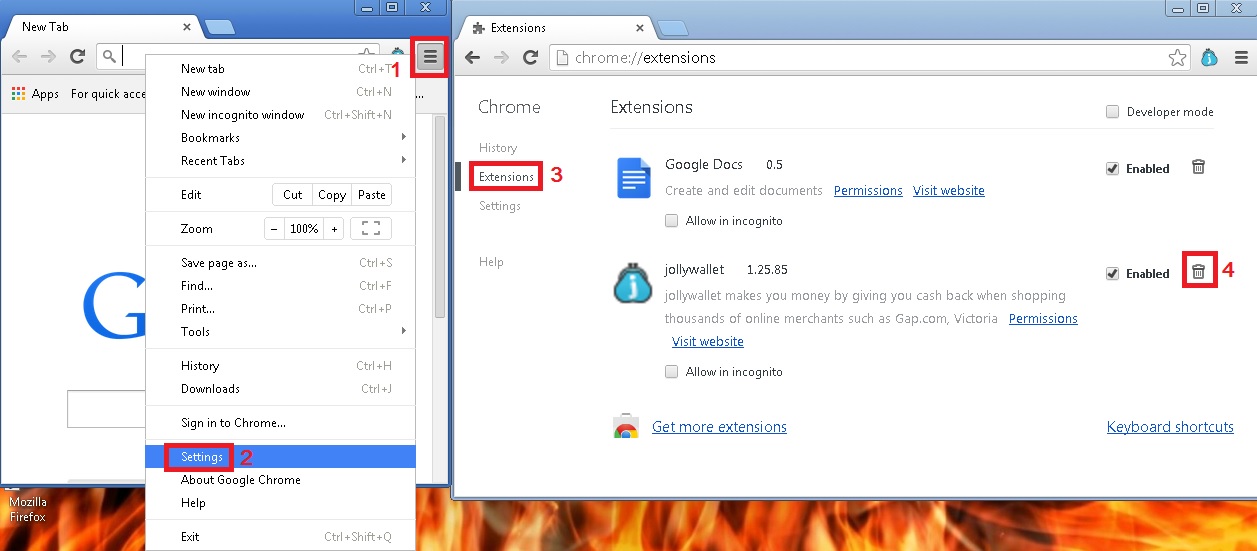Image resolution: width=1257 pixels, height=551 pixels.
Task: Reload the Extensions page
Action: [x=531, y=58]
